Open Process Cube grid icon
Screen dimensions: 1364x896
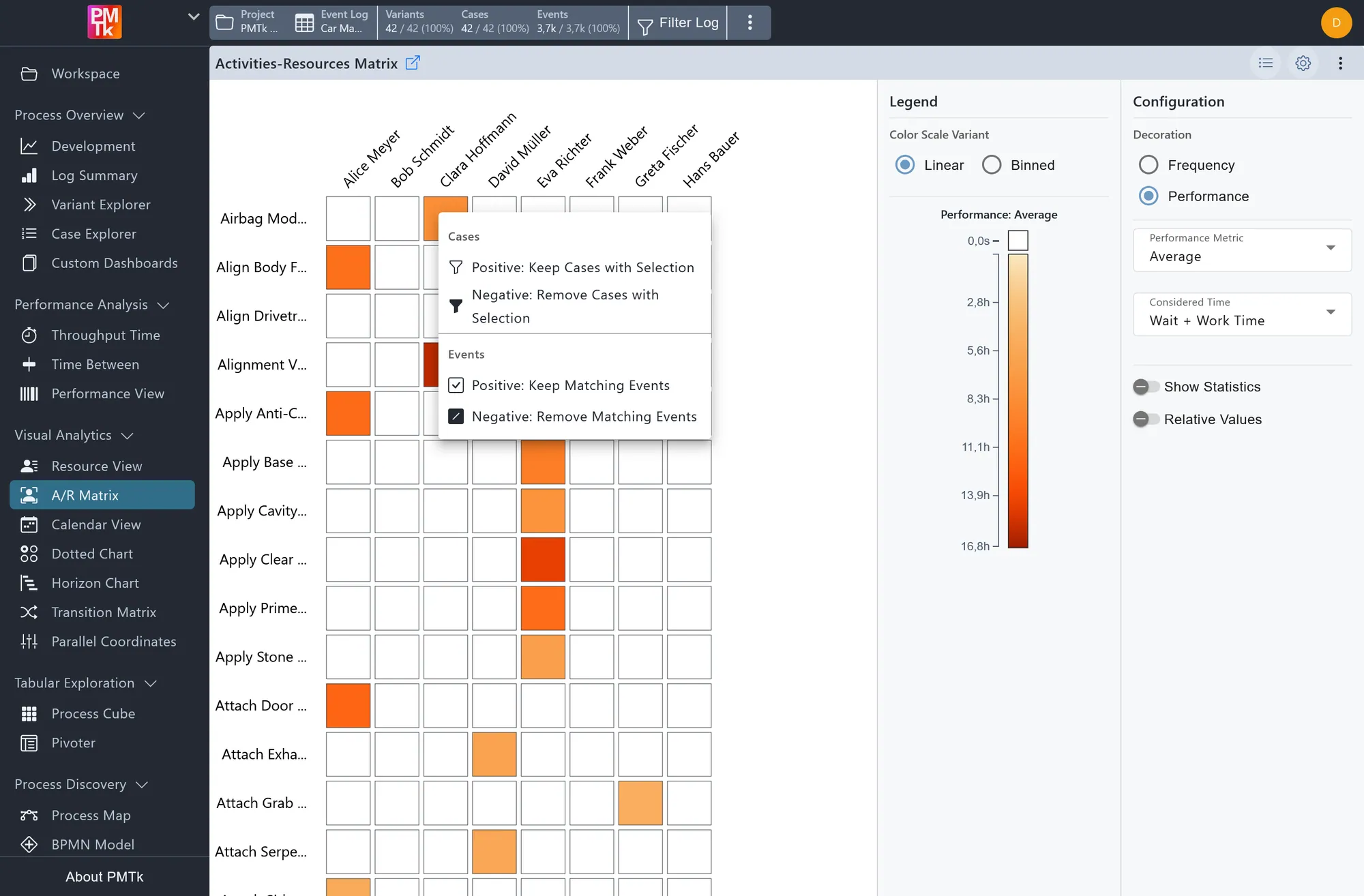[x=29, y=714]
